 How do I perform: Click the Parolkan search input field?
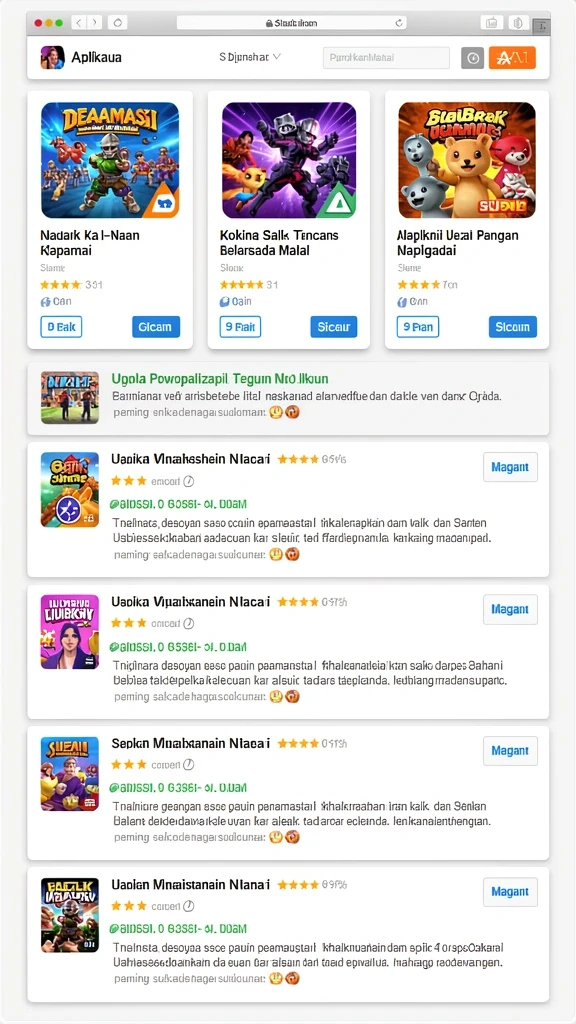pyautogui.click(x=386, y=58)
